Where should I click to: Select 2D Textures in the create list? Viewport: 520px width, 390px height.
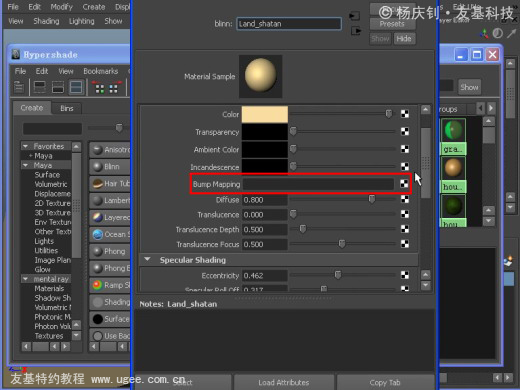pos(52,203)
